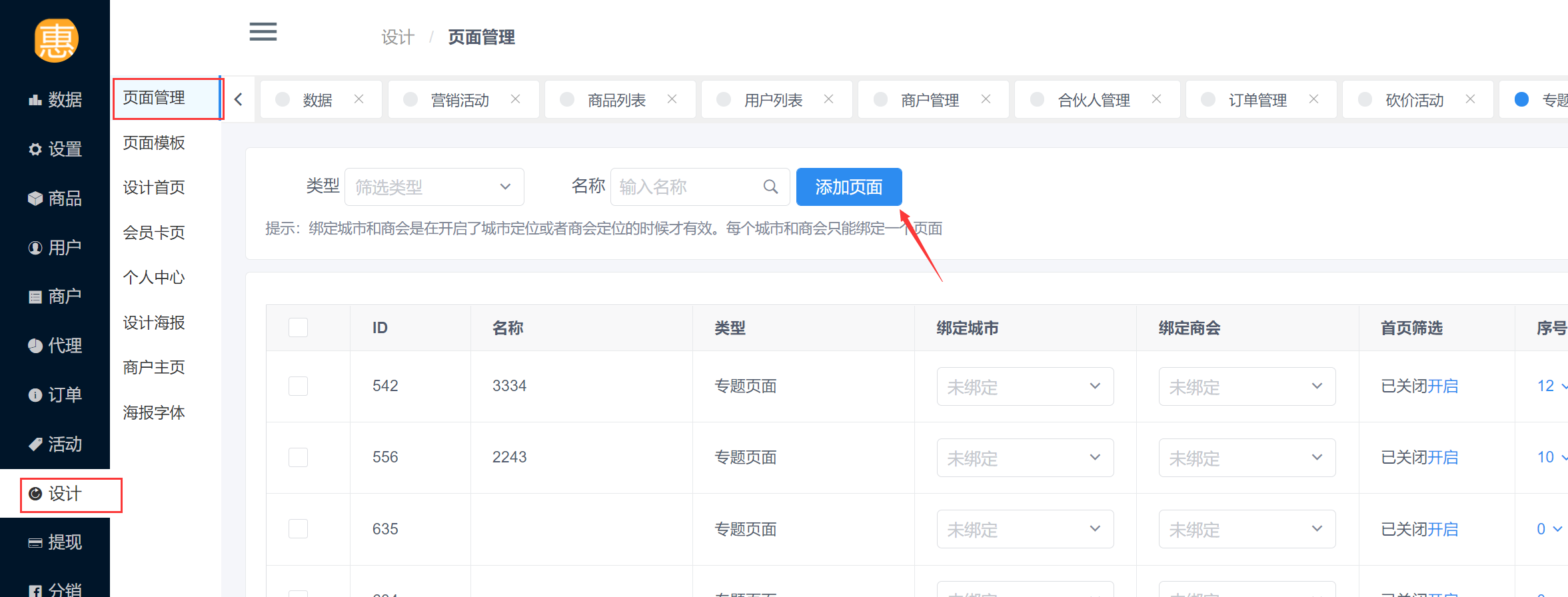Select 页面模板 submenu item
Image resolution: width=1568 pixels, height=597 pixels.
pyautogui.click(x=154, y=143)
